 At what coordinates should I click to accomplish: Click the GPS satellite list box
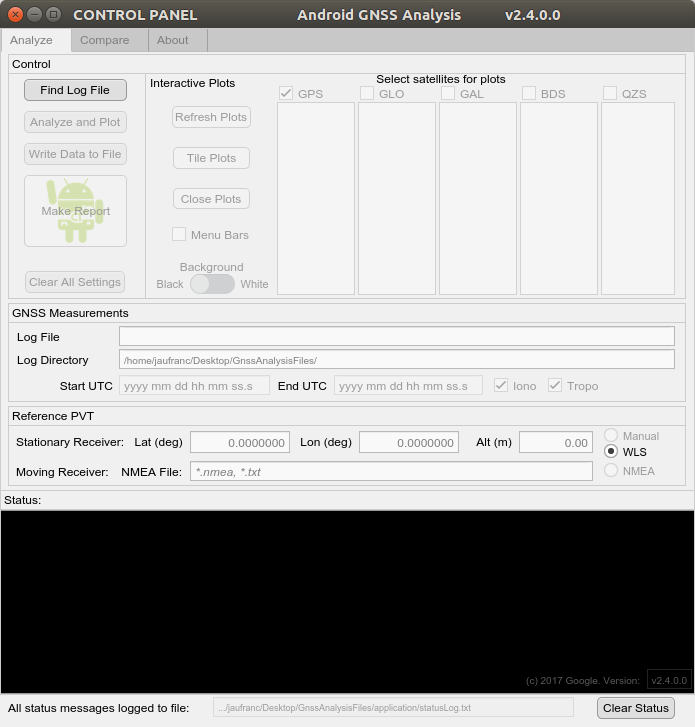click(316, 198)
